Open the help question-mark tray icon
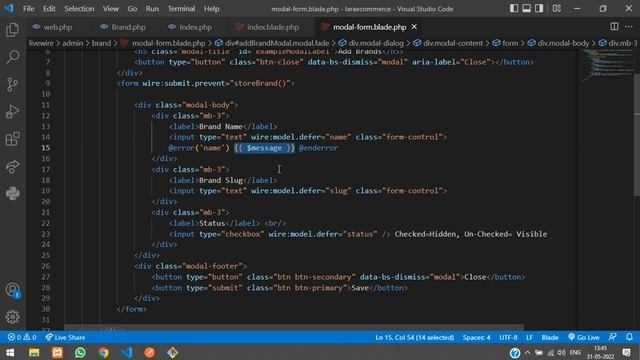Viewport: 640px width, 360px height. click(515, 353)
